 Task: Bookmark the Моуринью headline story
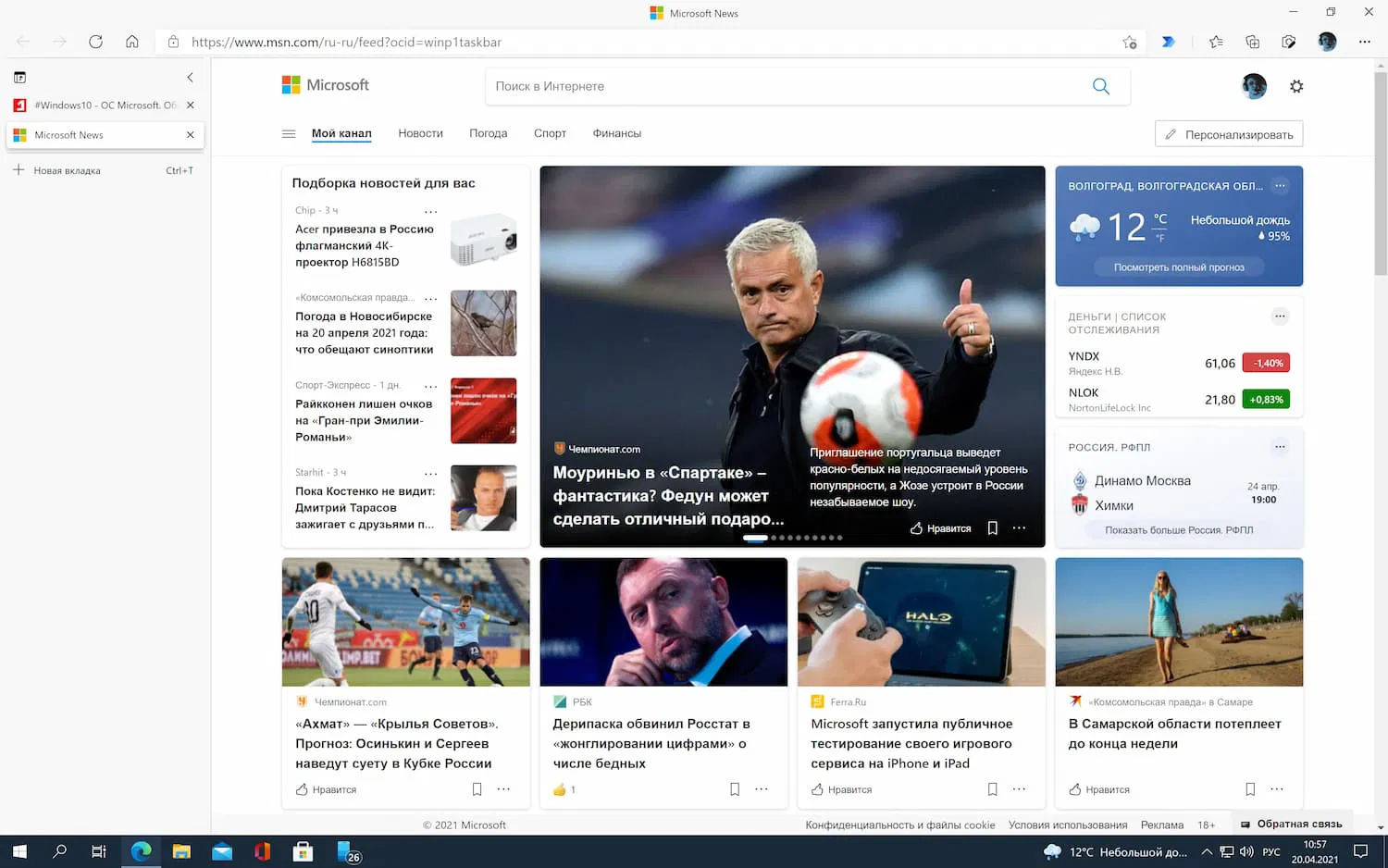click(992, 528)
